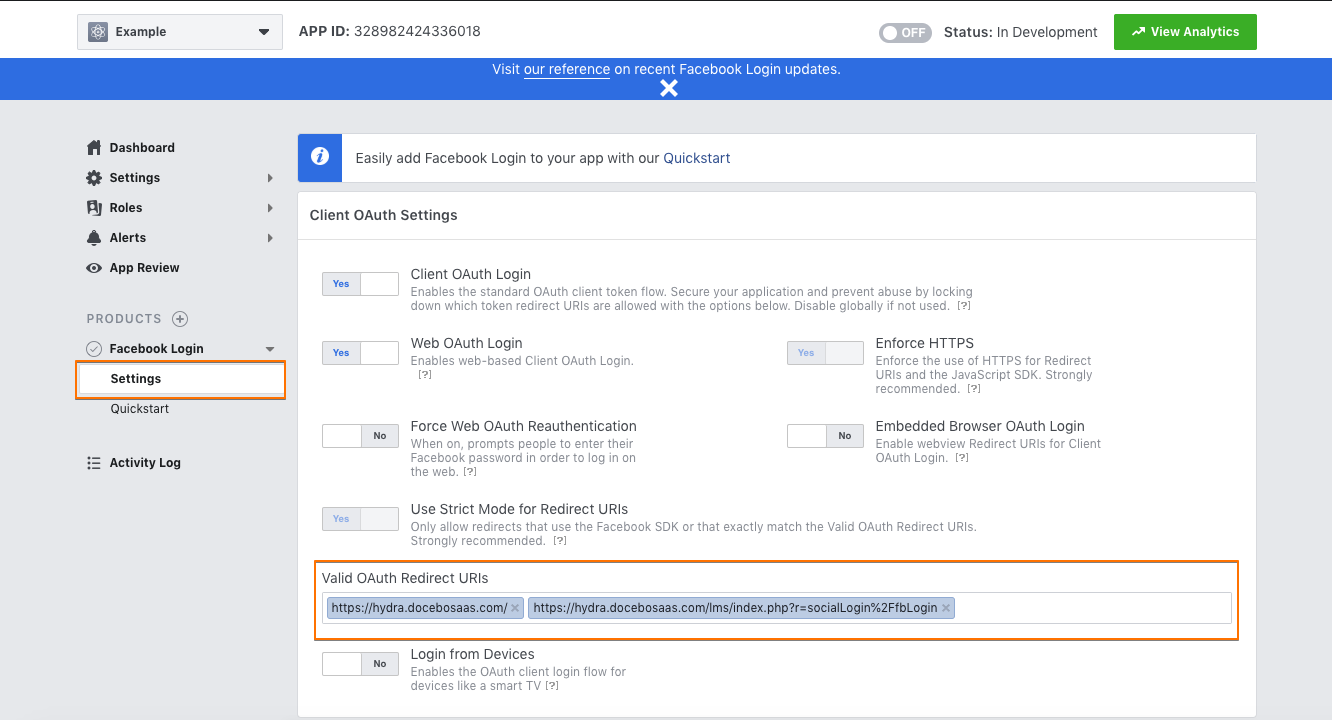Toggle Enforce HTTPS switch
Image resolution: width=1332 pixels, height=720 pixels.
pos(825,353)
